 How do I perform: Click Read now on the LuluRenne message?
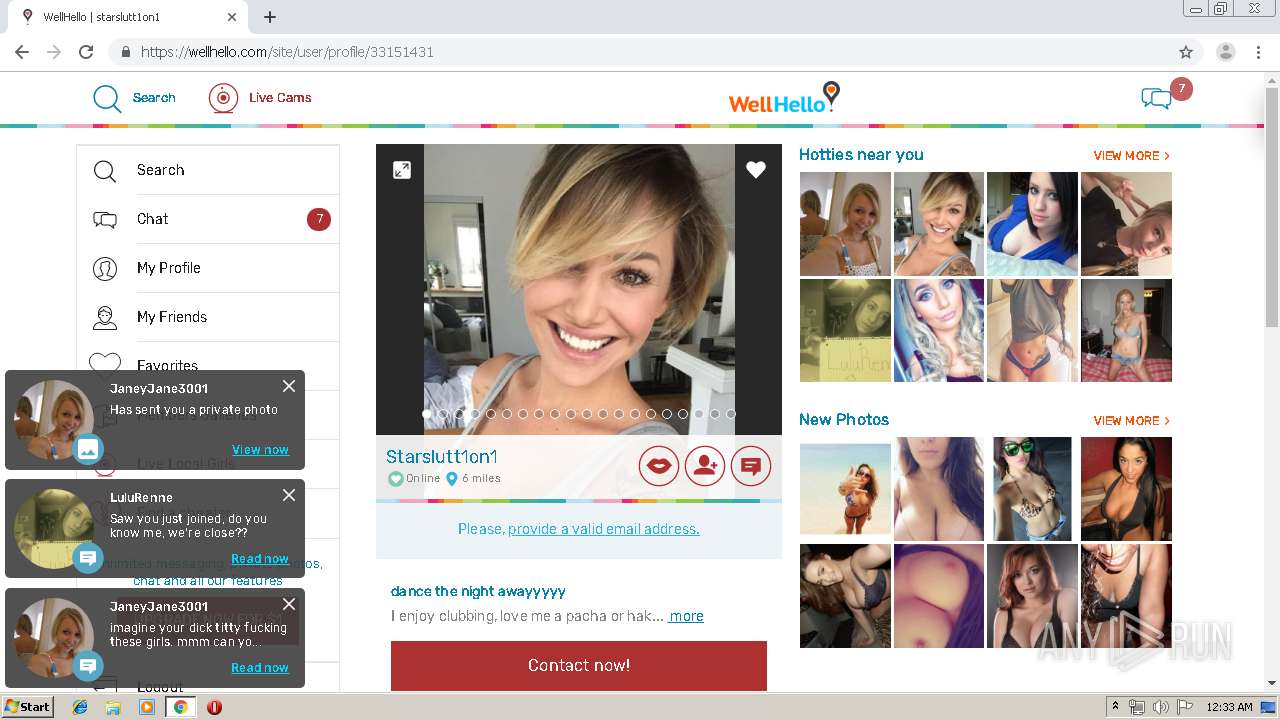coord(260,559)
